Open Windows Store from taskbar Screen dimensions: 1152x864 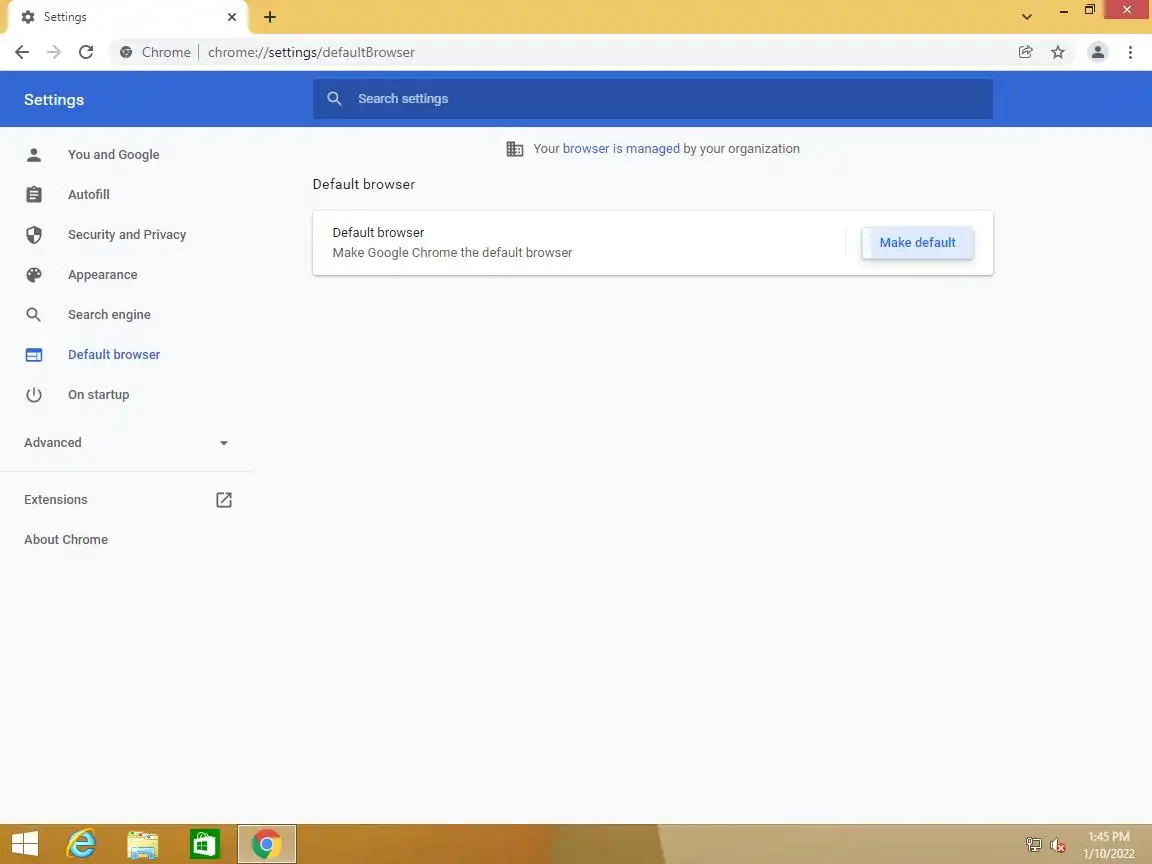[204, 844]
